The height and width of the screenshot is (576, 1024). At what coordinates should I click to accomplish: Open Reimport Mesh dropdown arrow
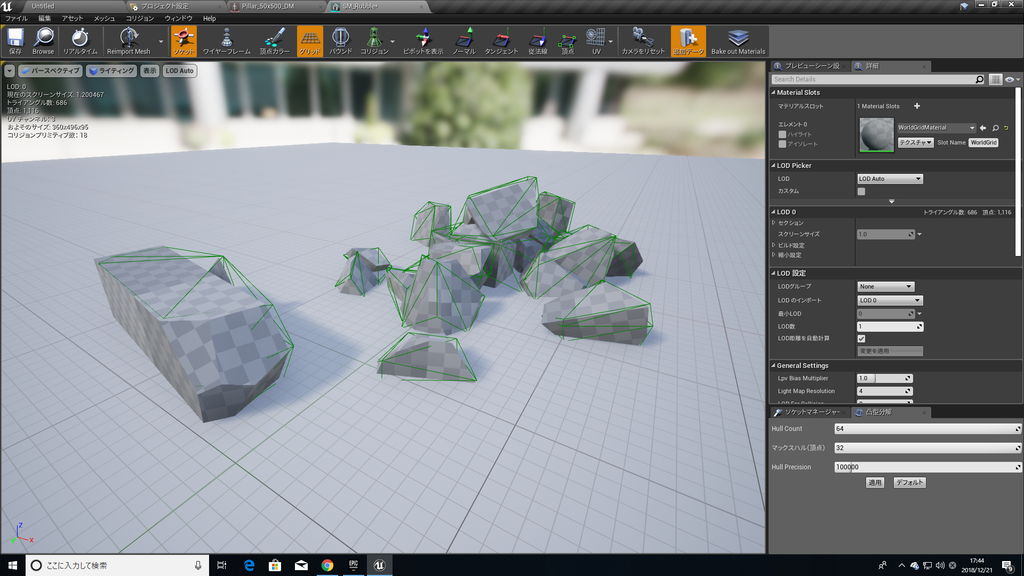(161, 42)
